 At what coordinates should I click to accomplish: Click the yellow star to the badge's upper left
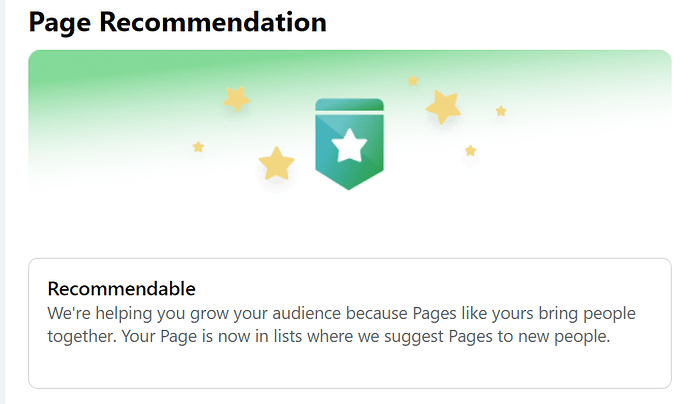click(236, 98)
